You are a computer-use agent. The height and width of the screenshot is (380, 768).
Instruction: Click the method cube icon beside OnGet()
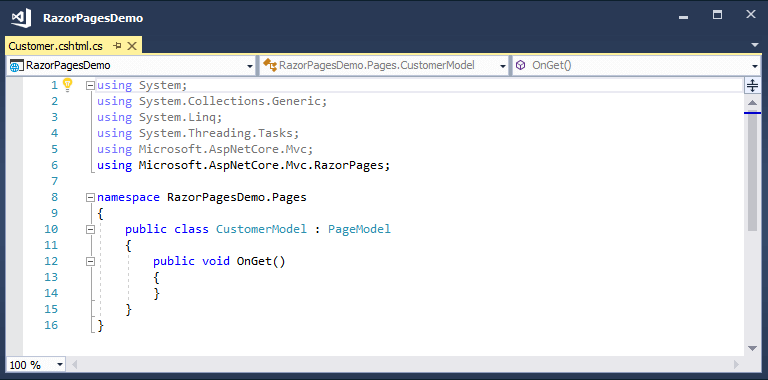pos(521,65)
